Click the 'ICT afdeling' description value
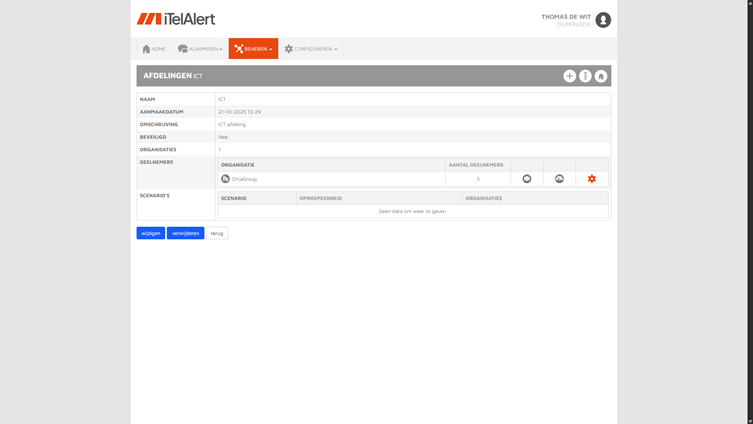 point(232,124)
